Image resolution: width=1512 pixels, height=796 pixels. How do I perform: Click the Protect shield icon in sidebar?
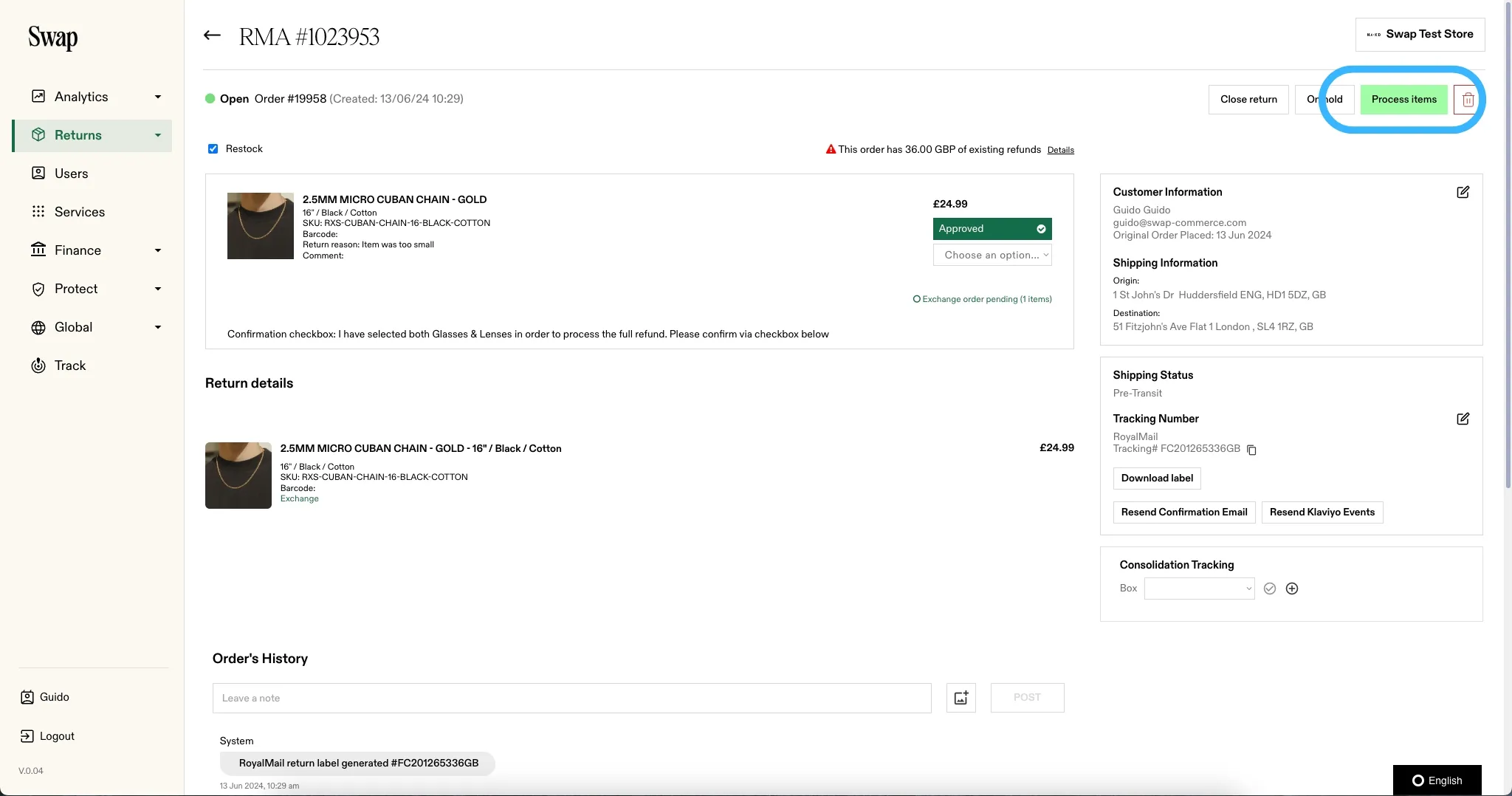38,289
